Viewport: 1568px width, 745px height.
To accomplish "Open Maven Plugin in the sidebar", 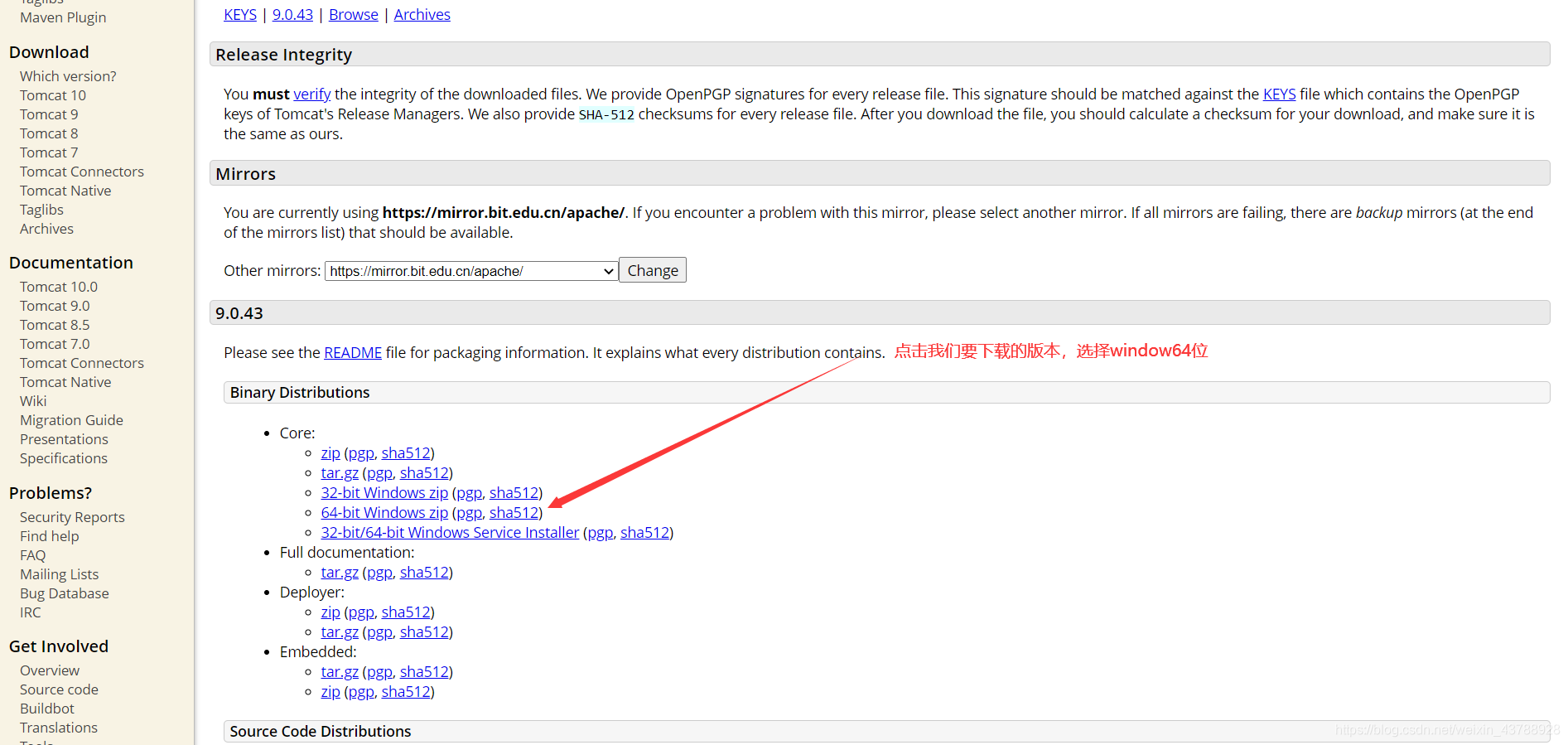I will click(x=63, y=17).
